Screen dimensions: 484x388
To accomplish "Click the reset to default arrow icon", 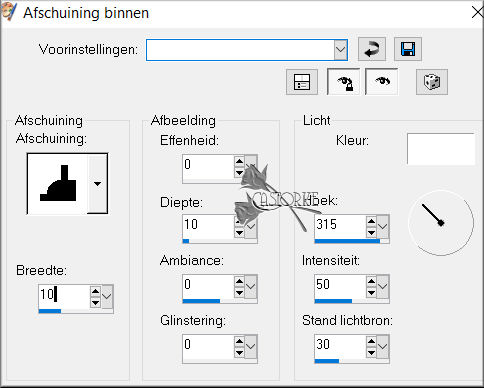I will pyautogui.click(x=372, y=49).
